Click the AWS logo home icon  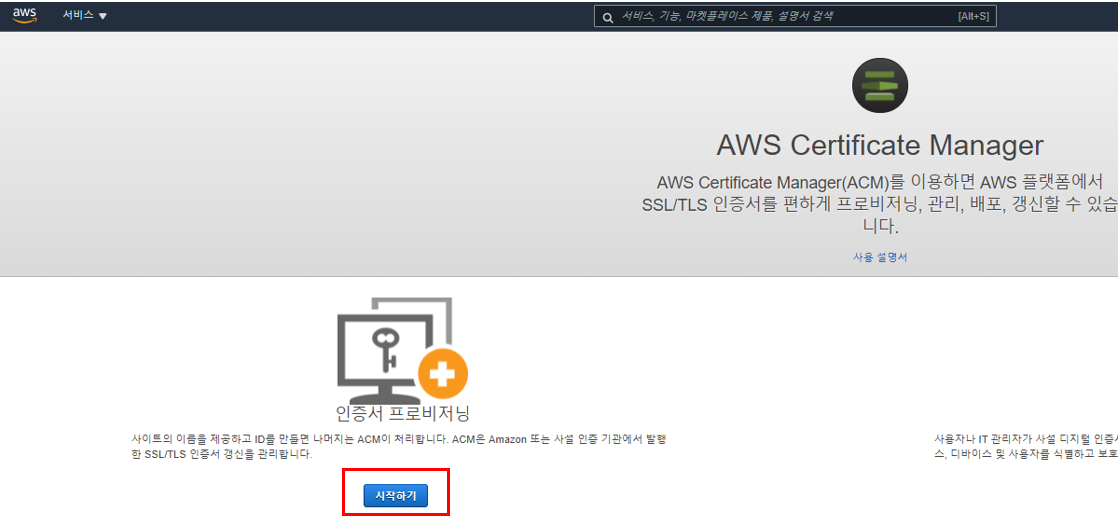[24, 15]
